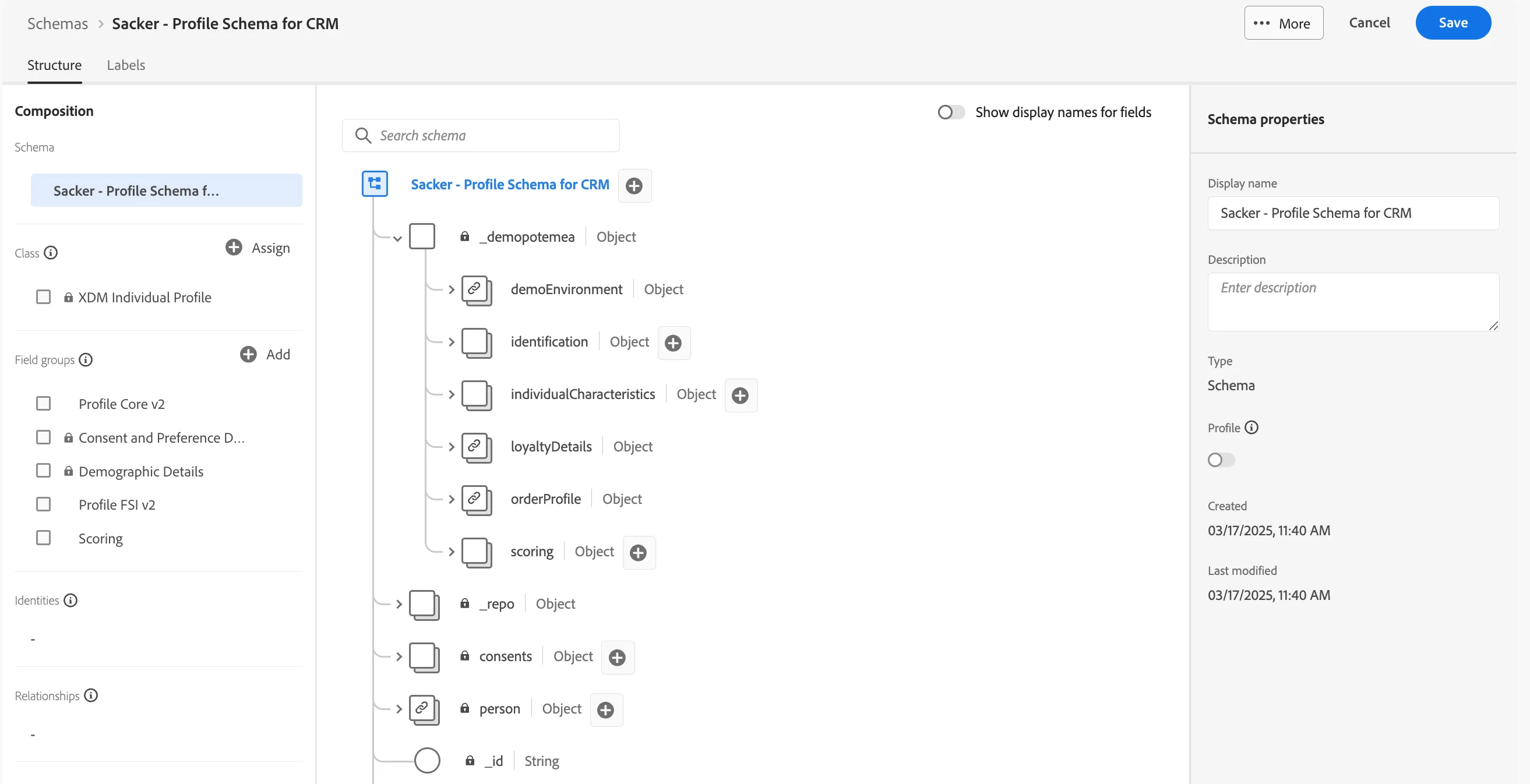
Task: Open info icon next to Relationships
Action: point(91,695)
